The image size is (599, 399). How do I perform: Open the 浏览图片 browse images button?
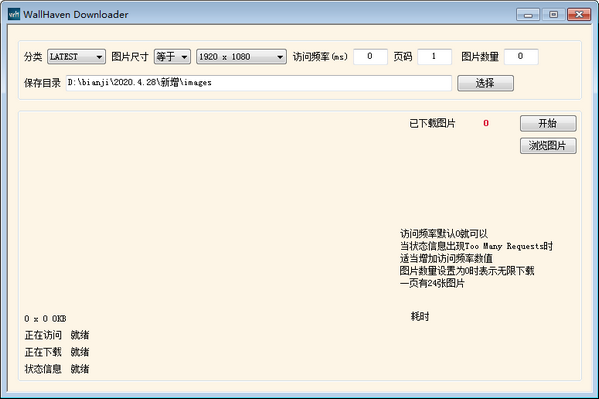548,146
